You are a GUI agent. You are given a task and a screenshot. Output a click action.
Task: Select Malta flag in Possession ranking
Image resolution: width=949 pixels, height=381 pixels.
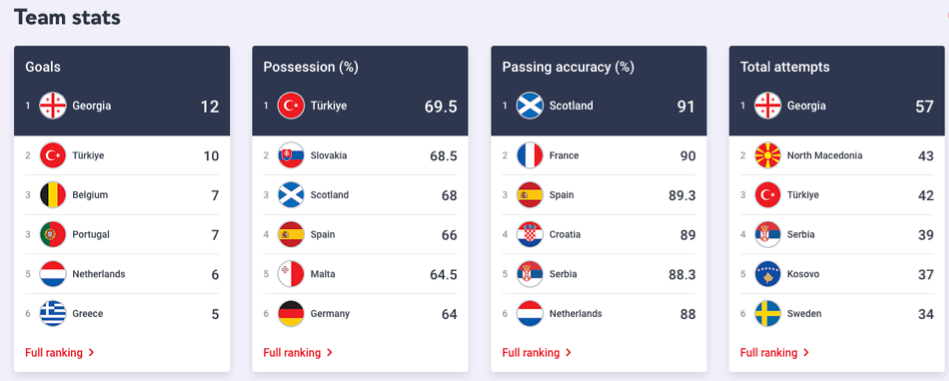tap(291, 274)
